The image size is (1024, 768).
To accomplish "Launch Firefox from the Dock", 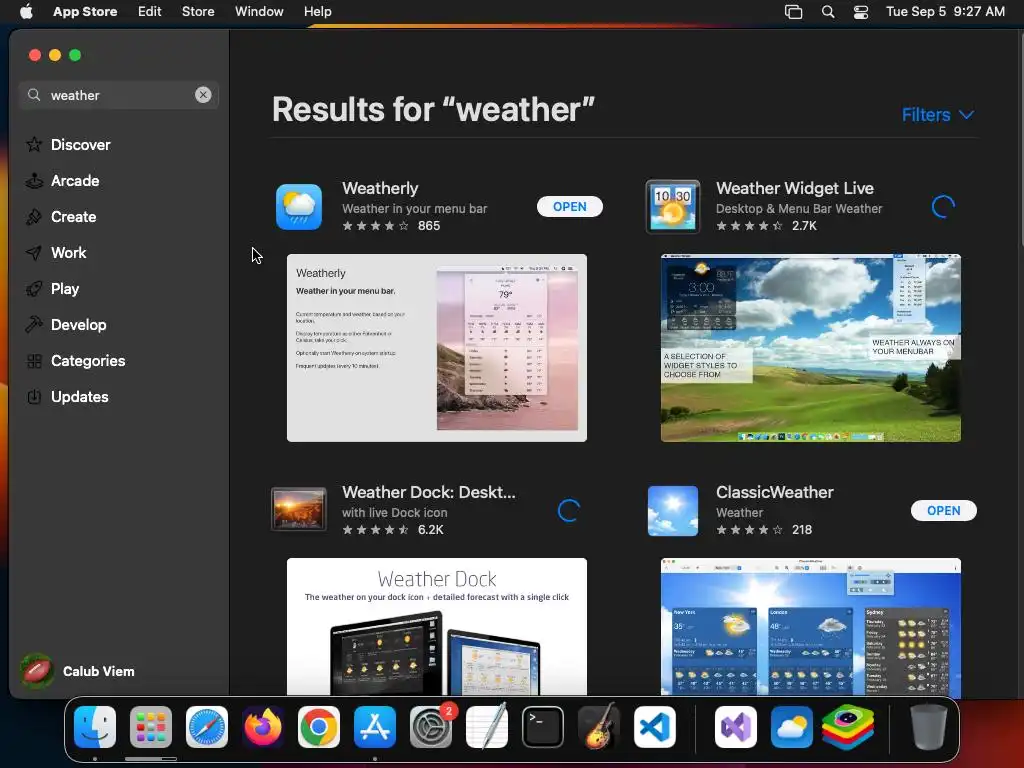I will tap(263, 727).
